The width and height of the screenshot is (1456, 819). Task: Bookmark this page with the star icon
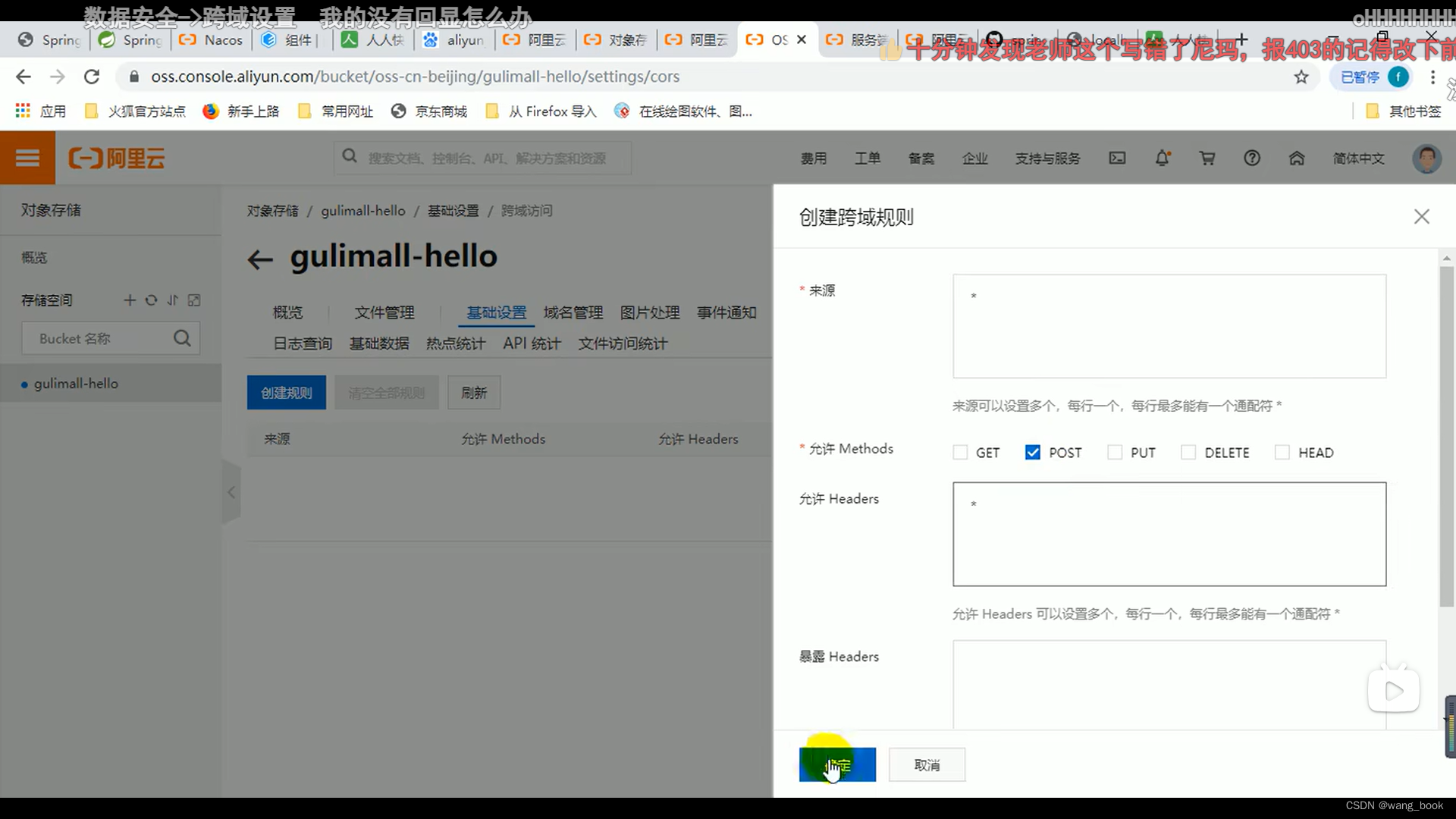pyautogui.click(x=1301, y=77)
